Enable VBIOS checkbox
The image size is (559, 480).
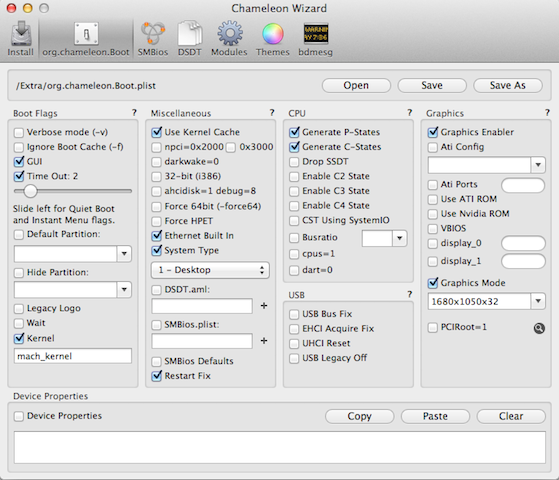(x=432, y=229)
